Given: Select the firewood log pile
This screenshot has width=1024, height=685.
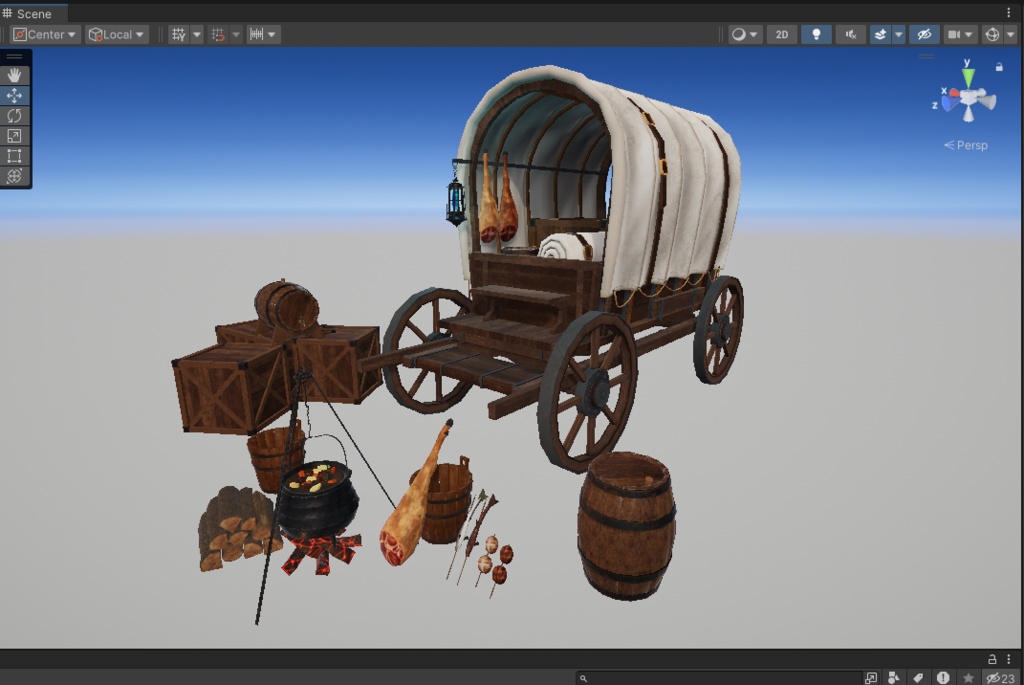Looking at the screenshot, I should click(x=235, y=529).
